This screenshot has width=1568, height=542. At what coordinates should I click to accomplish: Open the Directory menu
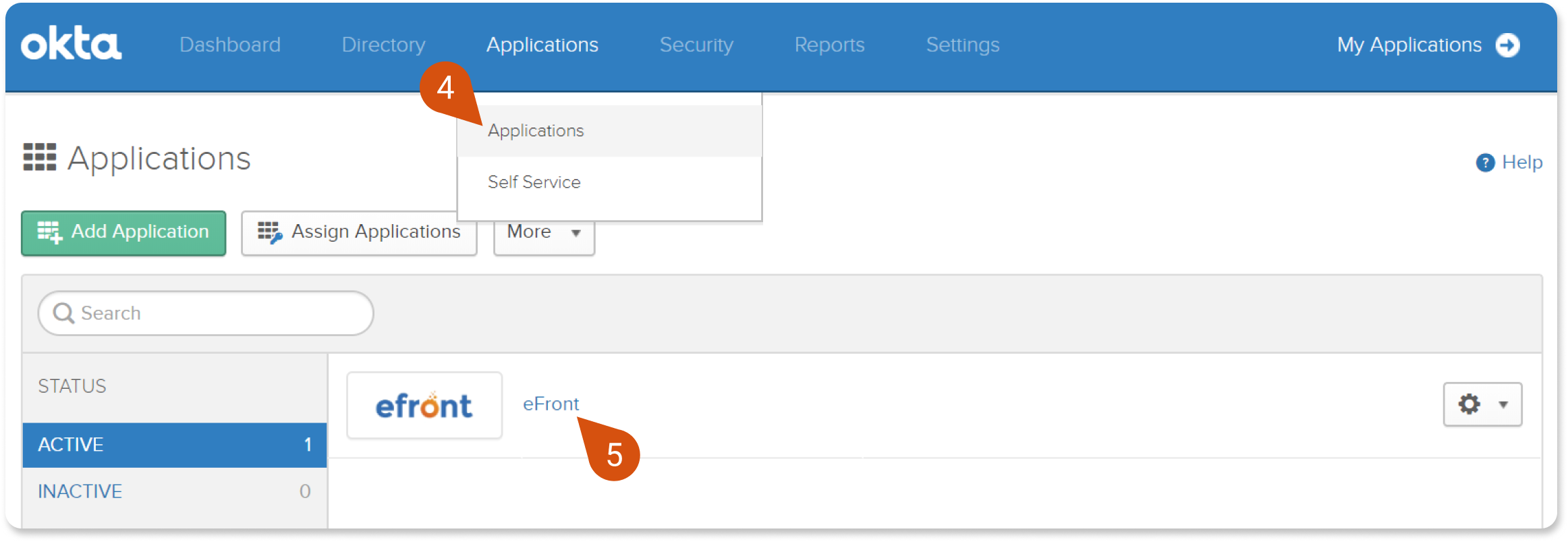click(383, 45)
